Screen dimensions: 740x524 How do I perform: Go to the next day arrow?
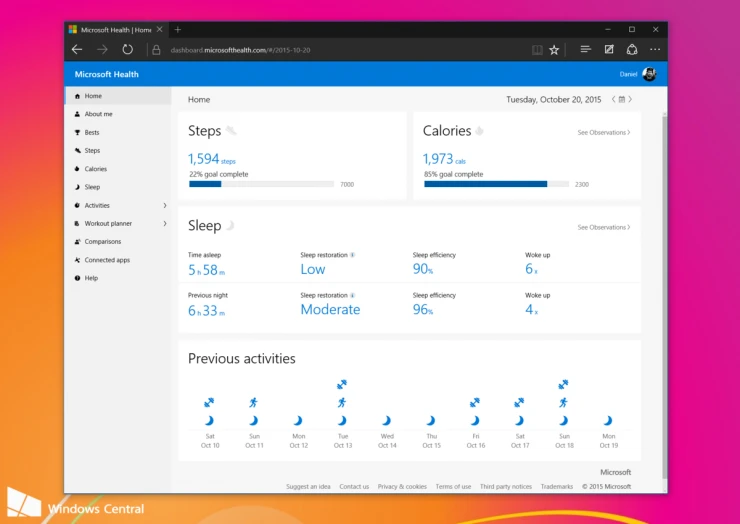pos(631,100)
